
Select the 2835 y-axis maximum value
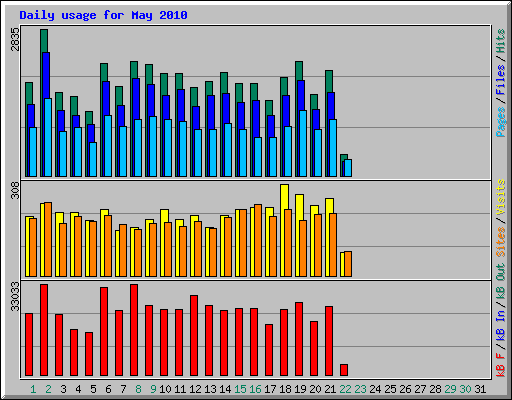(x=15, y=39)
